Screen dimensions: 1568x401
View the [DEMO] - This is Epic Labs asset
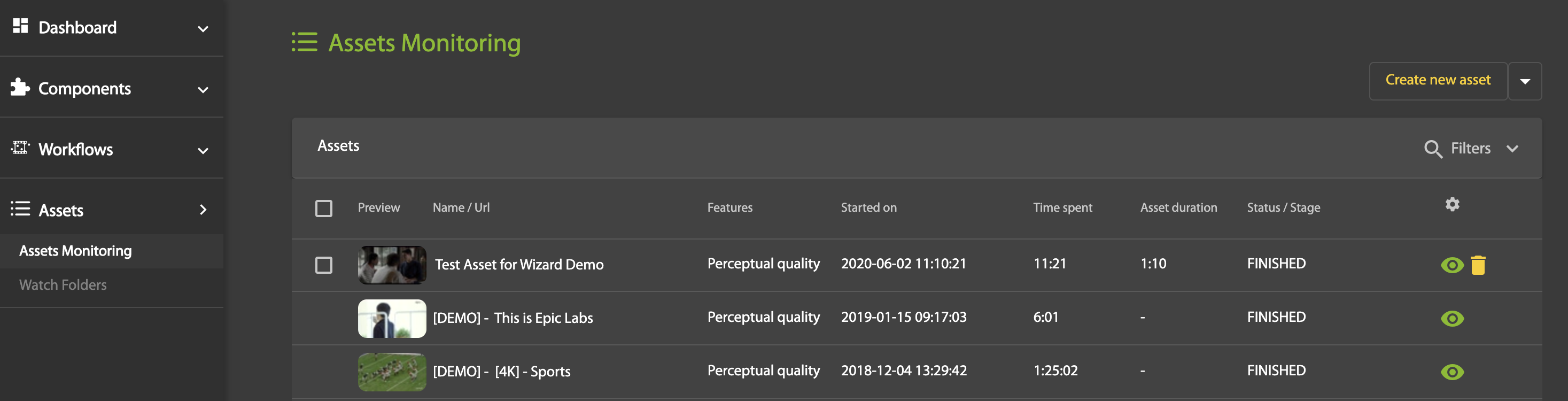1453,318
